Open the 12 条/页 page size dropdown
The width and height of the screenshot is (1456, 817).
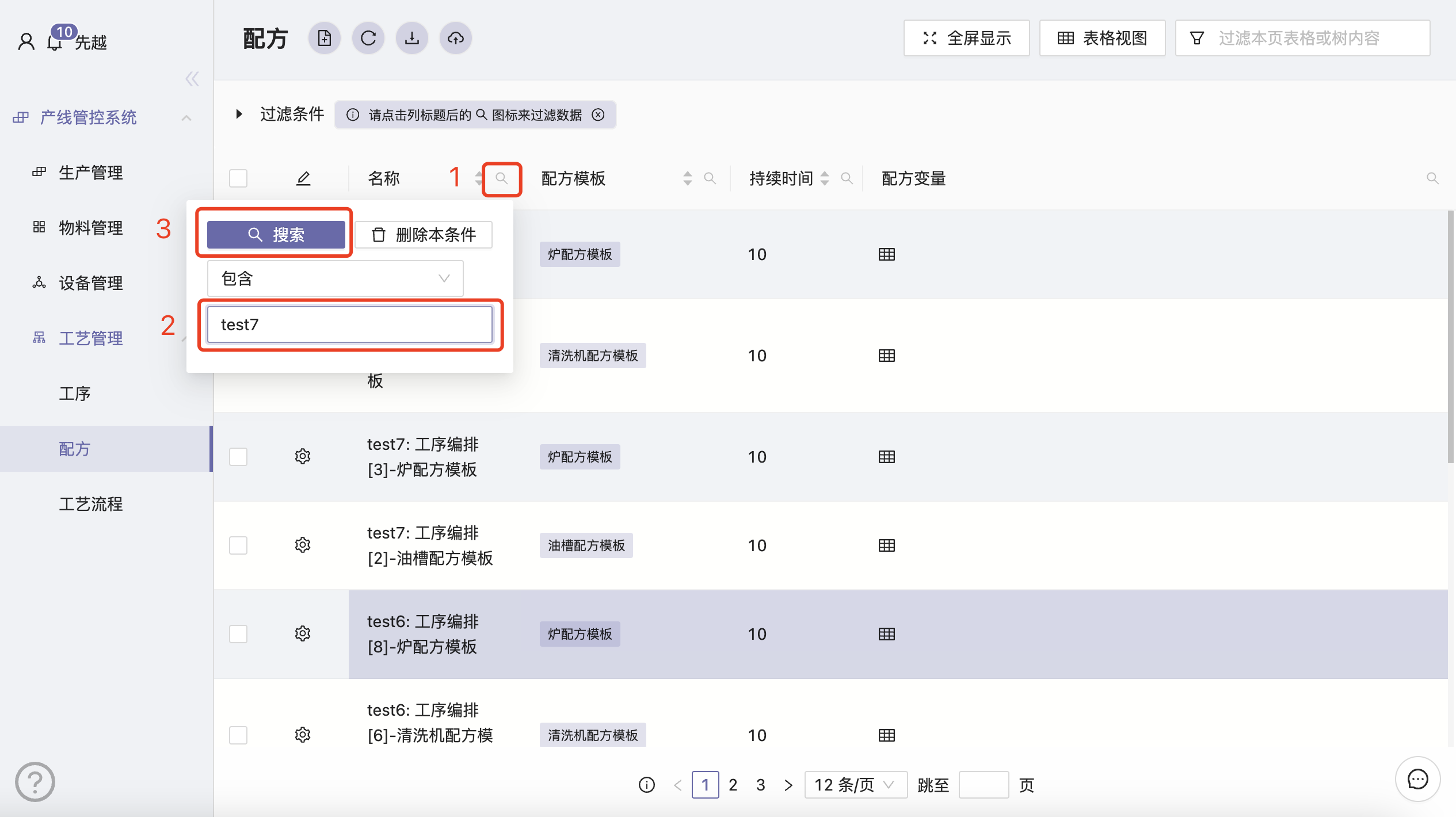coord(855,785)
